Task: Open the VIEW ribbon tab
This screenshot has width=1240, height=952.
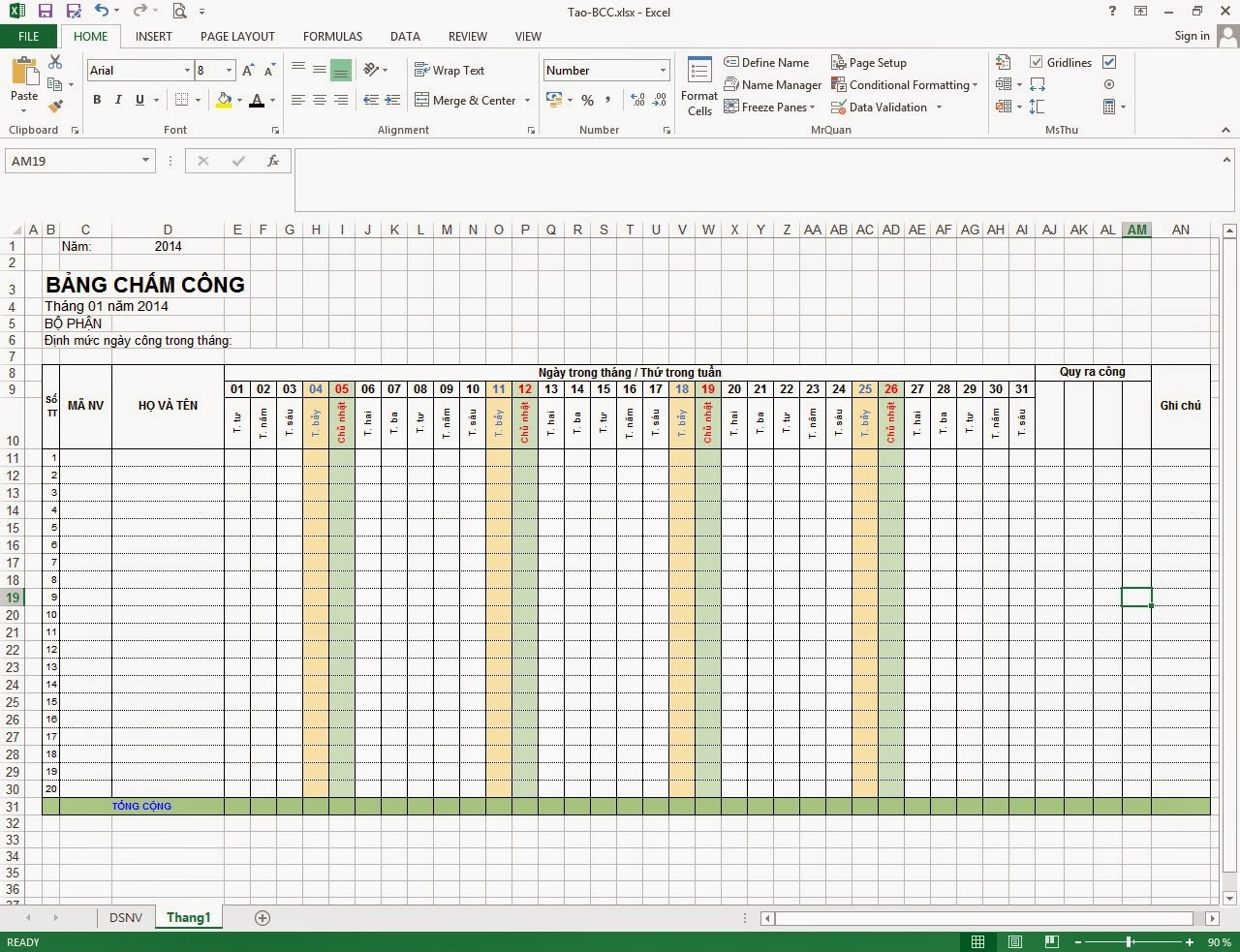Action: [528, 36]
